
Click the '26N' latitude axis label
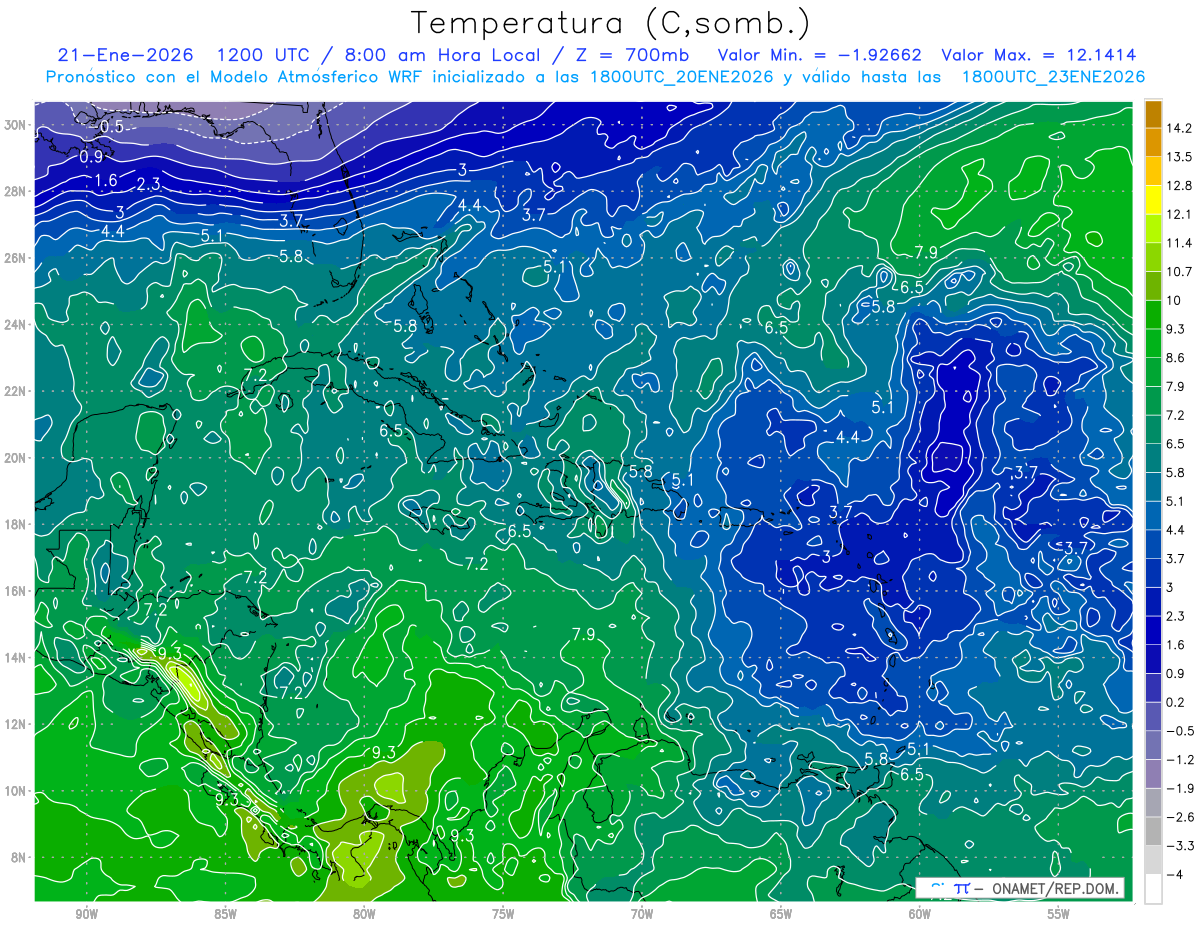(17, 258)
